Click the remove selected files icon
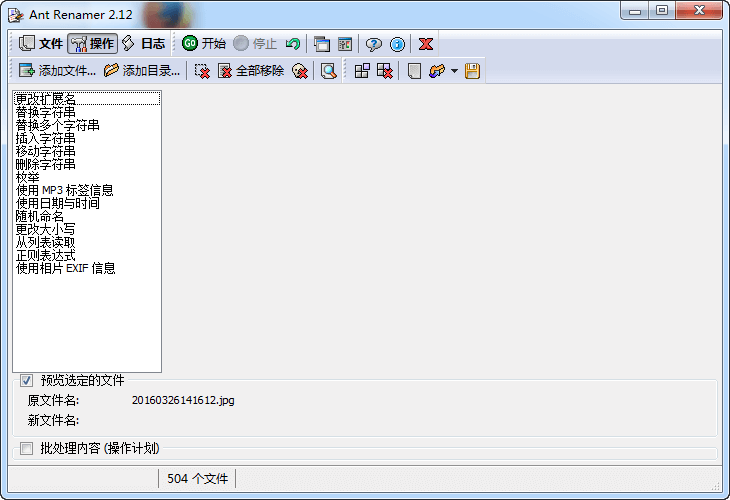 click(x=202, y=71)
